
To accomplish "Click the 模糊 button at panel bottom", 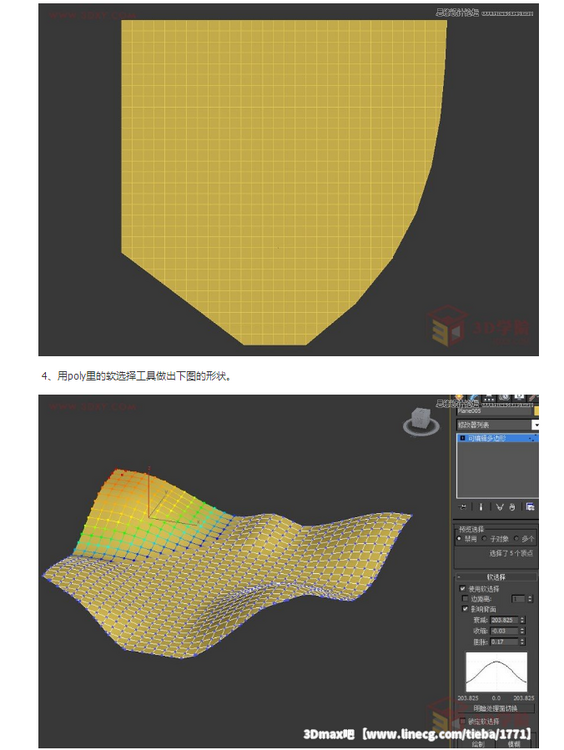I will [514, 744].
